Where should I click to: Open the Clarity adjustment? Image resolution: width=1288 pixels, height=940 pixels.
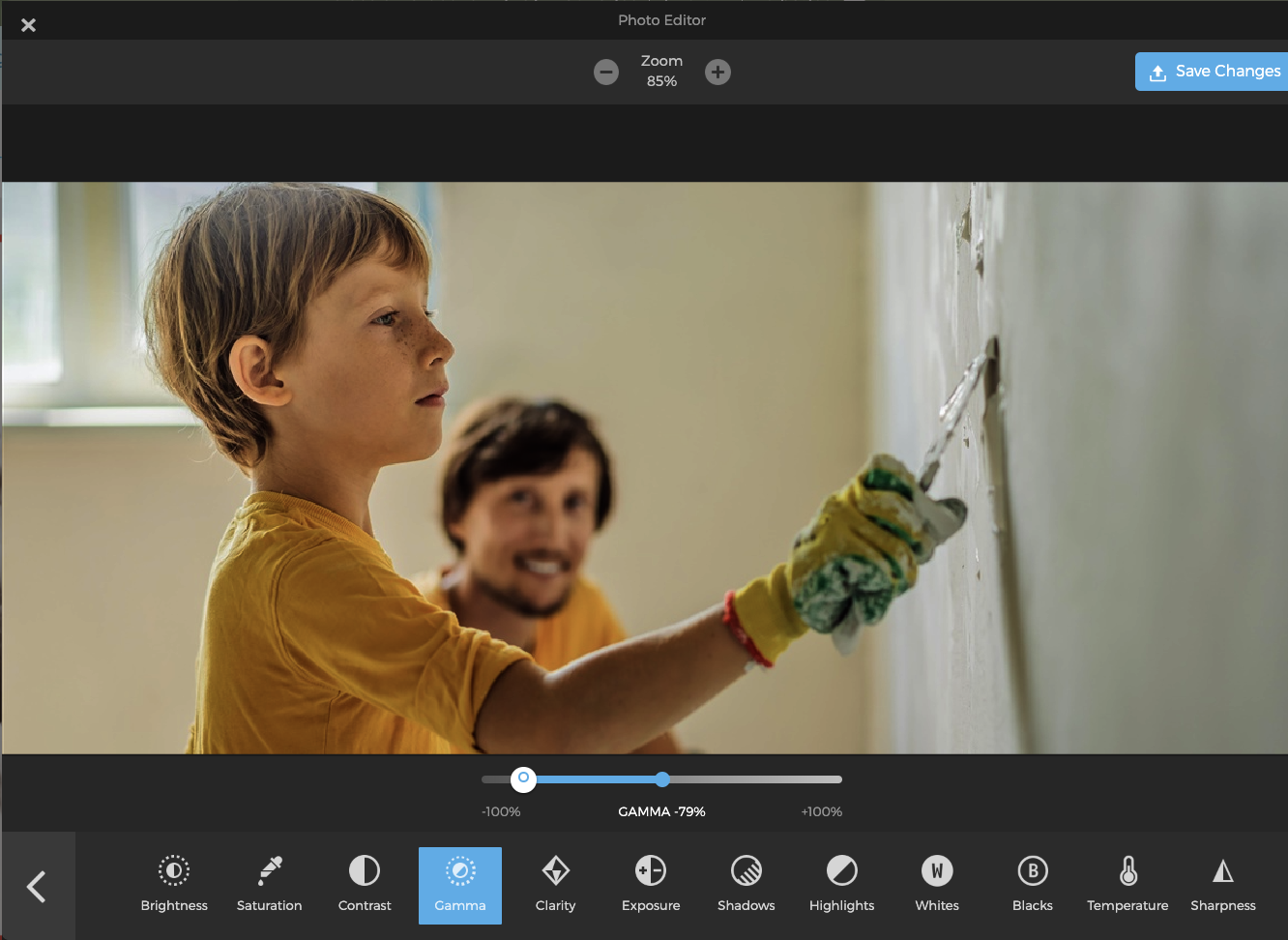pyautogui.click(x=555, y=884)
